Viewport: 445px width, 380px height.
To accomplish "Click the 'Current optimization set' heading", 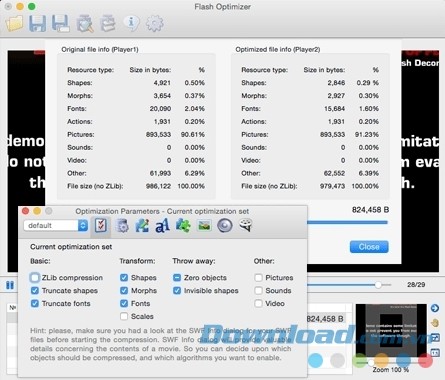I will pyautogui.click(x=71, y=247).
